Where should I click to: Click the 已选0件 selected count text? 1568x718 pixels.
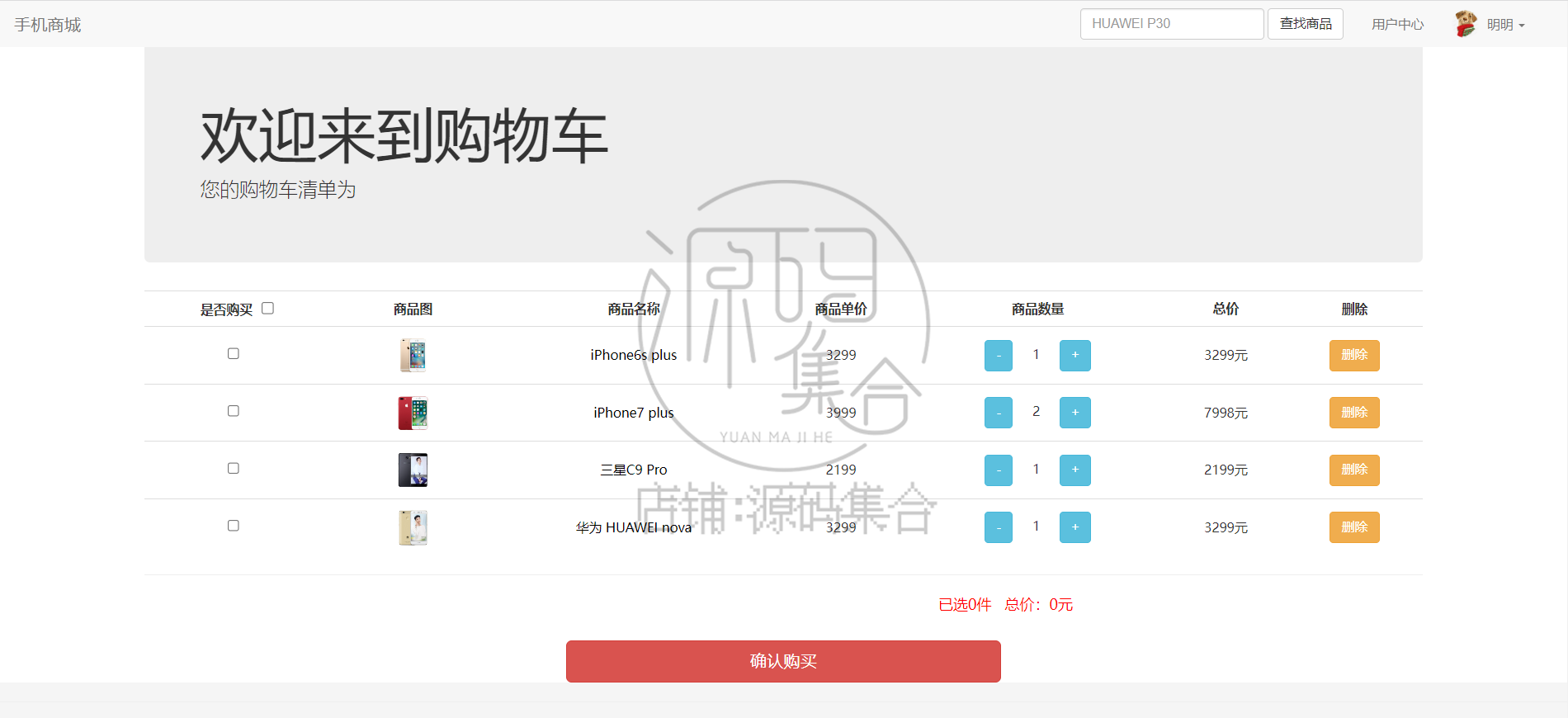(x=965, y=605)
